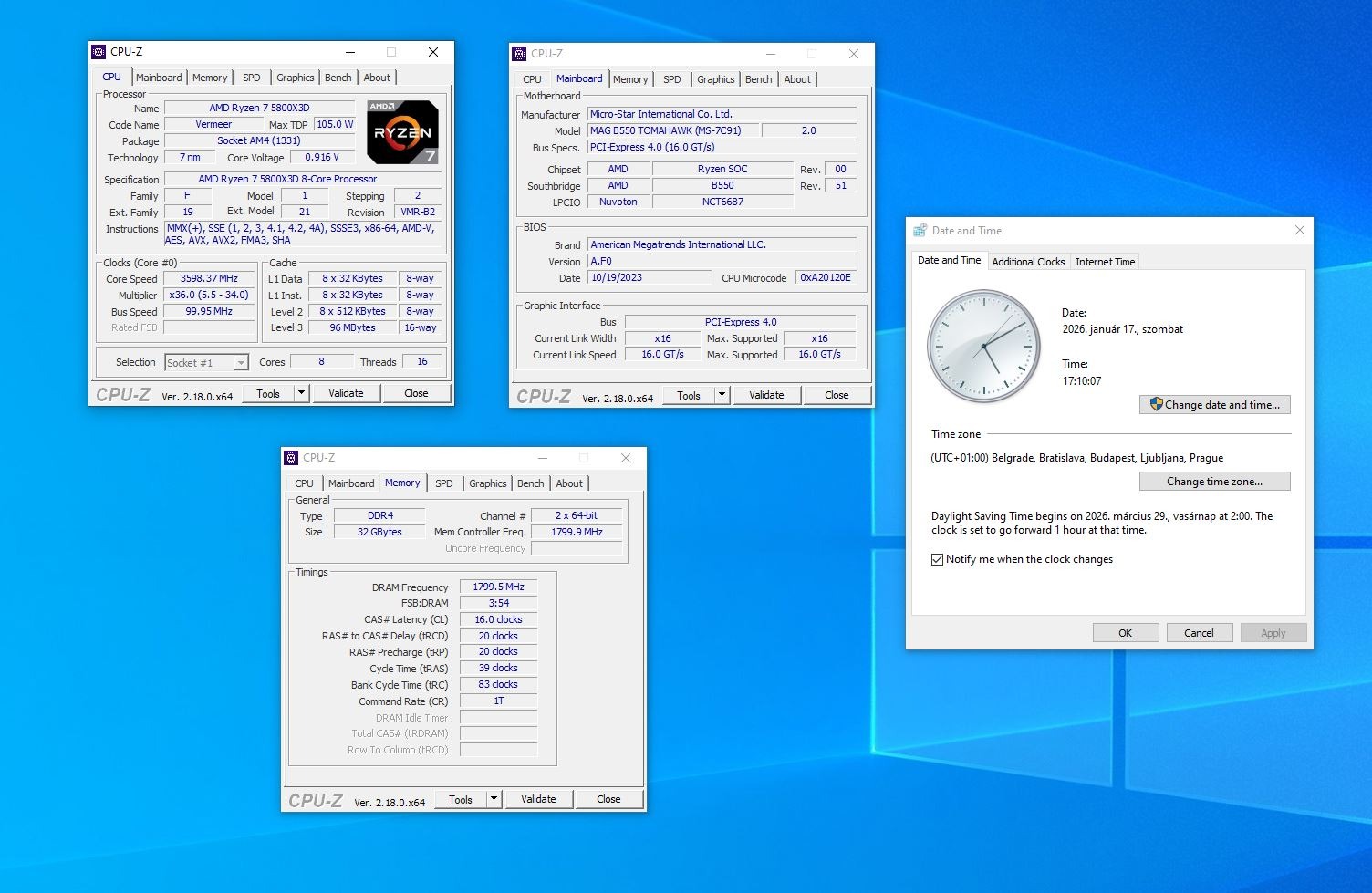Click Validate in the Memory window
1372x893 pixels.
coord(538,799)
